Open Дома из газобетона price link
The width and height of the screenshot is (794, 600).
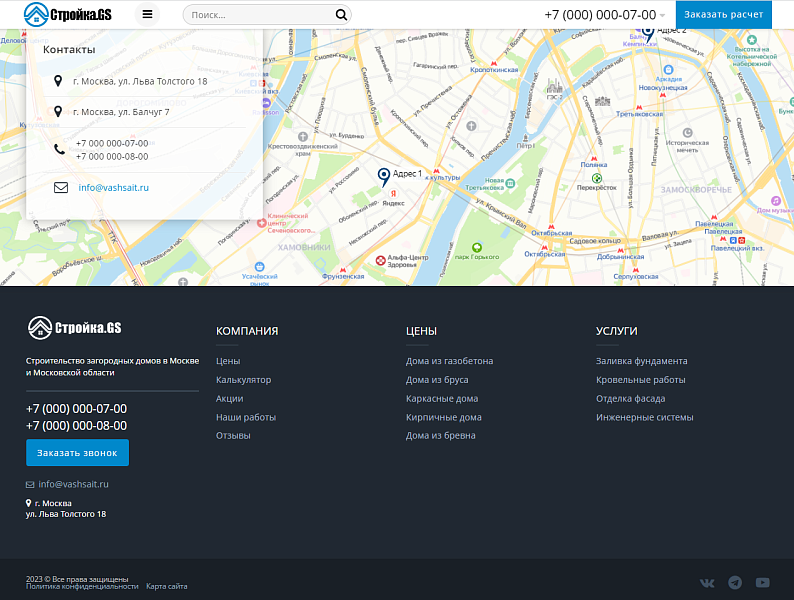point(449,361)
